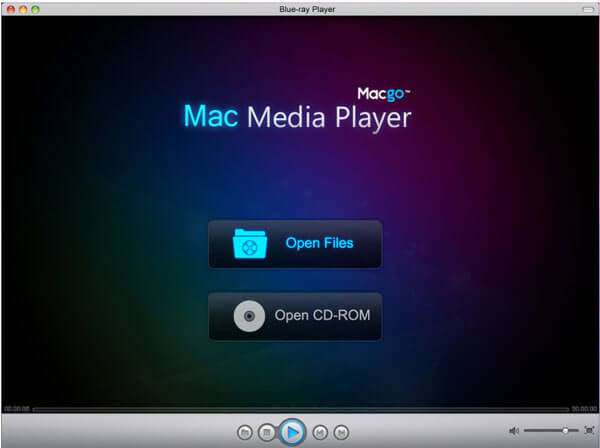Click the open-file folder icon in playback bar
The image size is (600, 448).
tap(245, 433)
